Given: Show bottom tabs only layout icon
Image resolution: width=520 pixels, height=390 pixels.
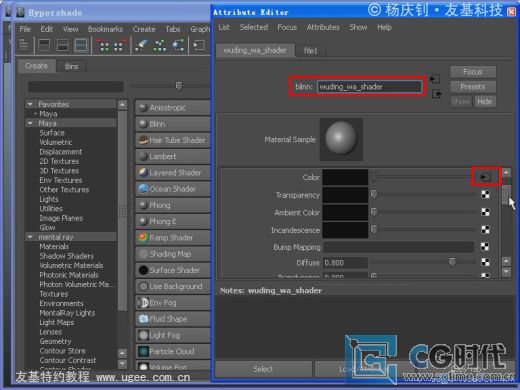Looking at the screenshot, I should point(63,45).
